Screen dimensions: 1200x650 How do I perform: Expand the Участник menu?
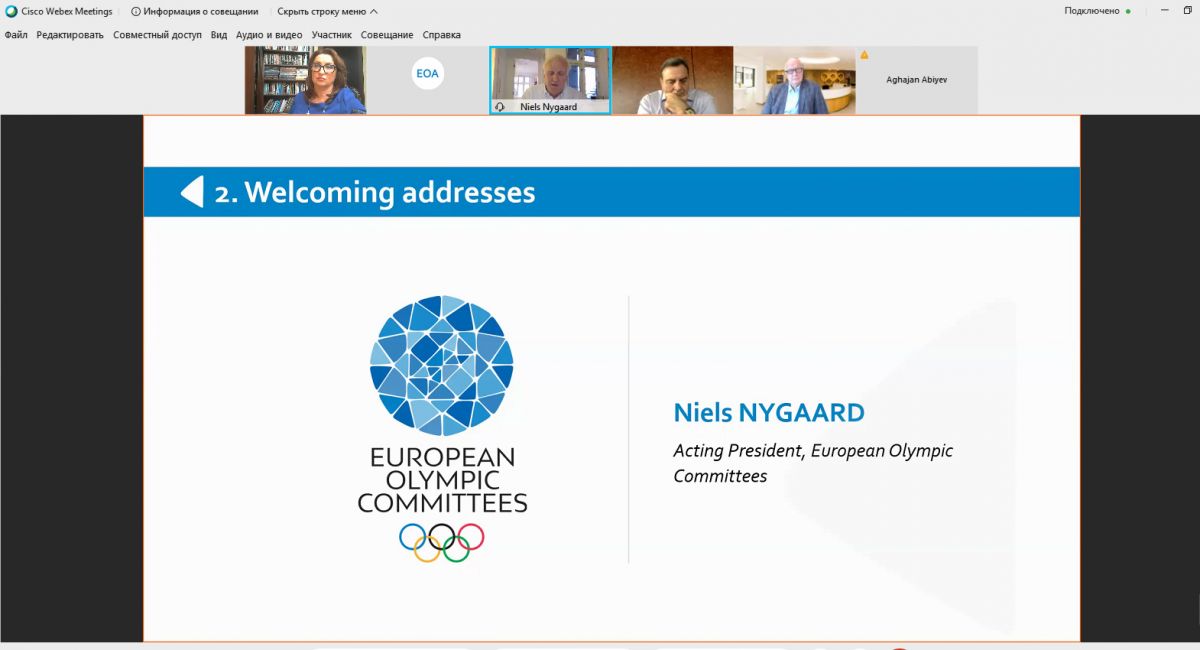tap(331, 34)
